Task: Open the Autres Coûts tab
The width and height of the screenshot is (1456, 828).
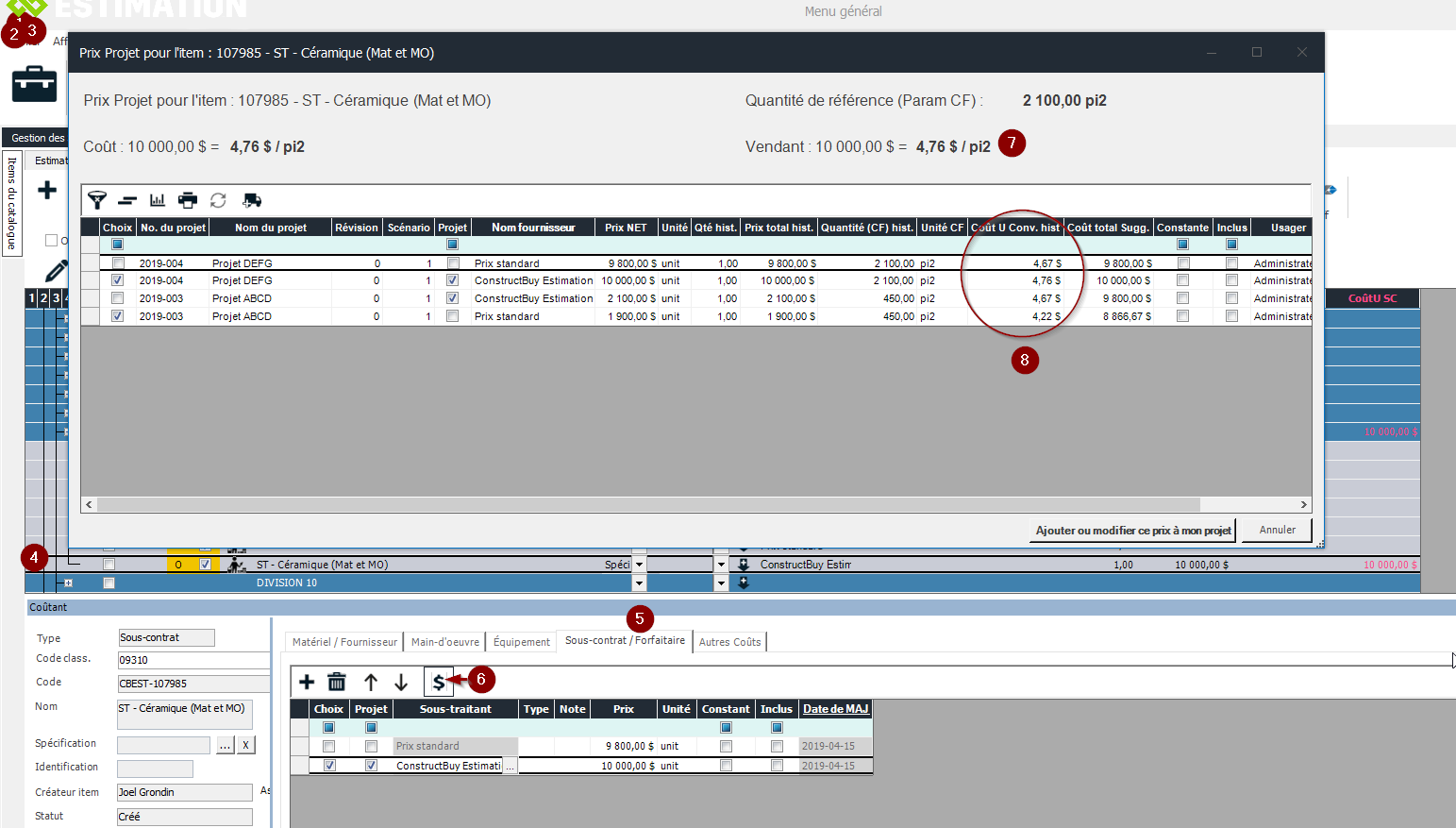Action: [729, 642]
